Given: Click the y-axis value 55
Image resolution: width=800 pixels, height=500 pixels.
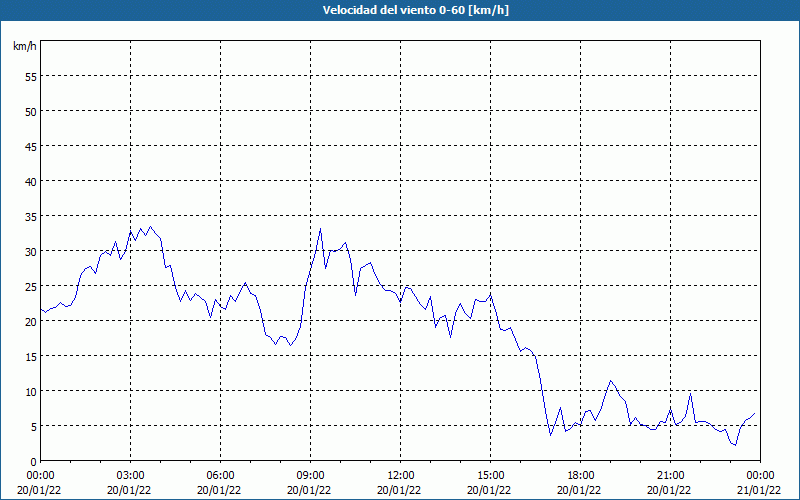Looking at the screenshot, I should [x=31, y=77].
